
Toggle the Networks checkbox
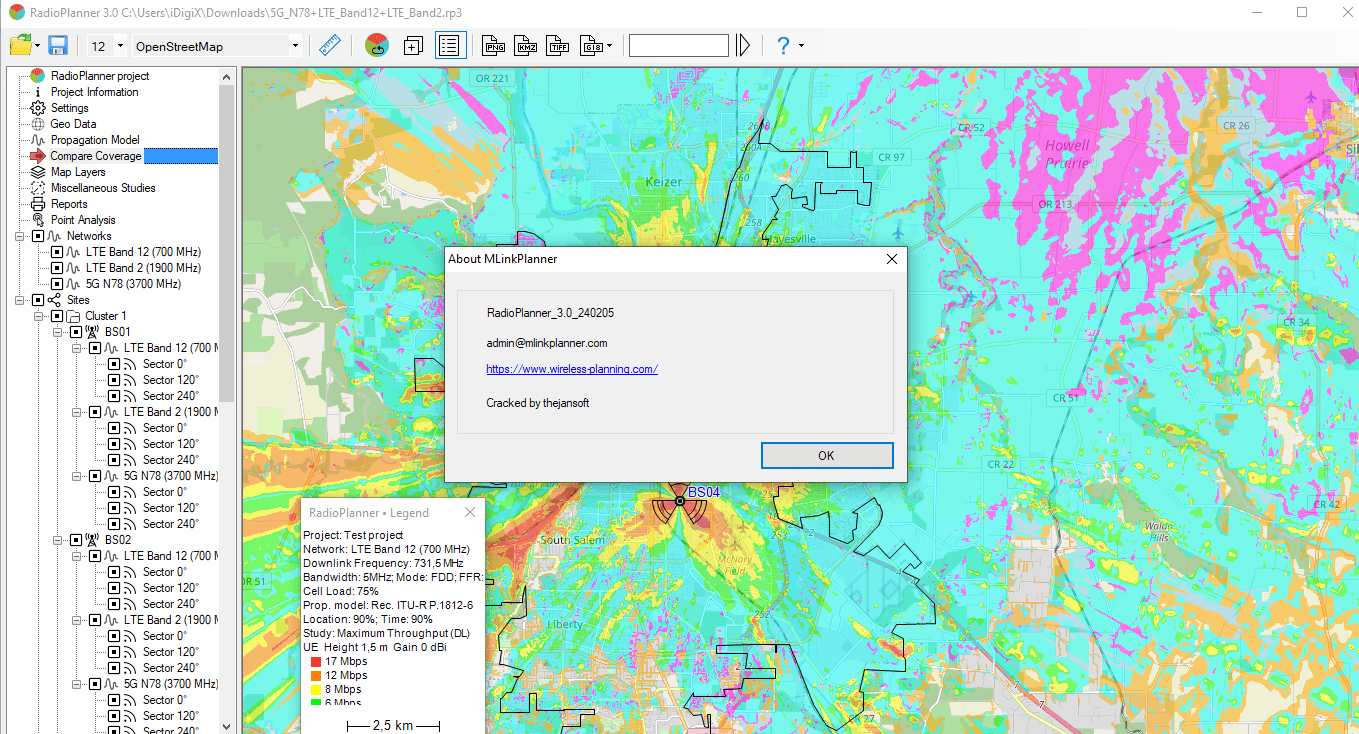38,236
